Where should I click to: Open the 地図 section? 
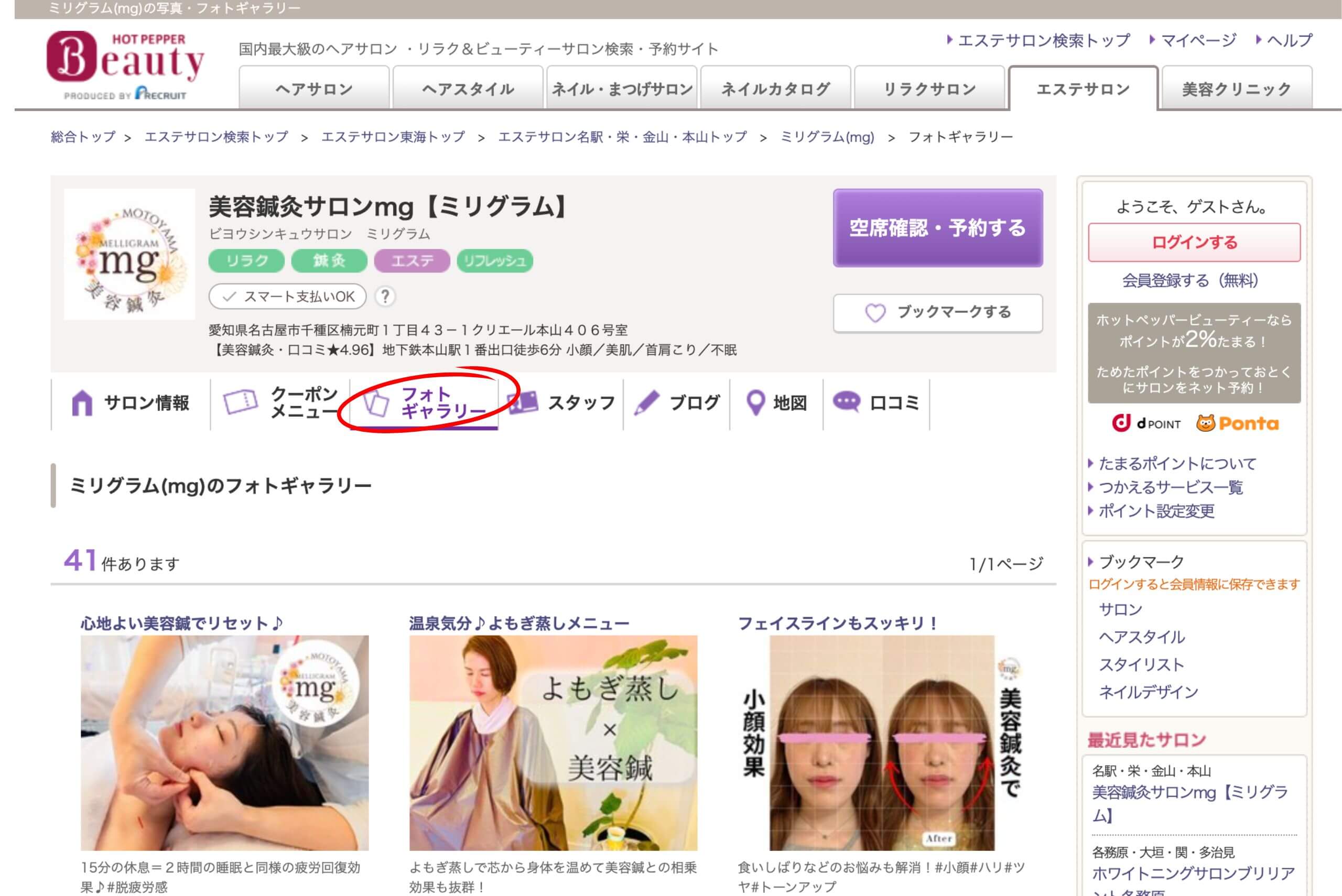point(777,403)
